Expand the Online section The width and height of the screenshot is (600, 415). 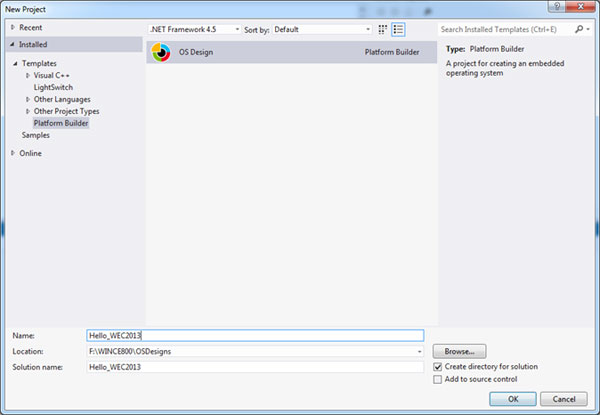coord(13,153)
